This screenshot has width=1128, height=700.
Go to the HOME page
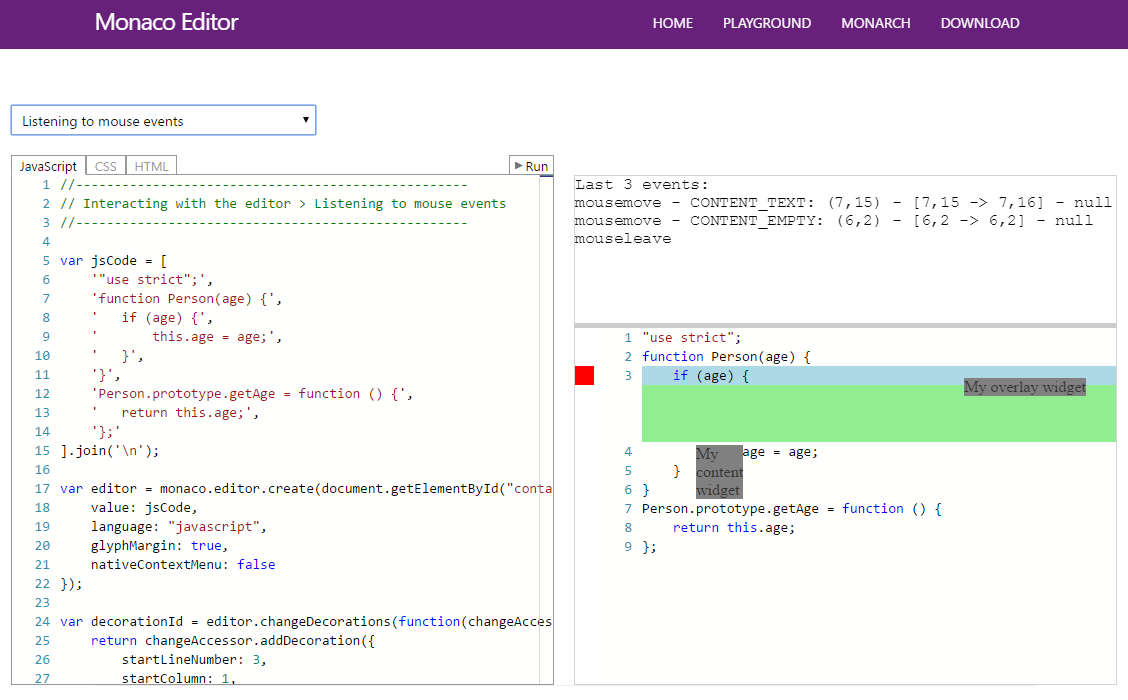click(673, 23)
